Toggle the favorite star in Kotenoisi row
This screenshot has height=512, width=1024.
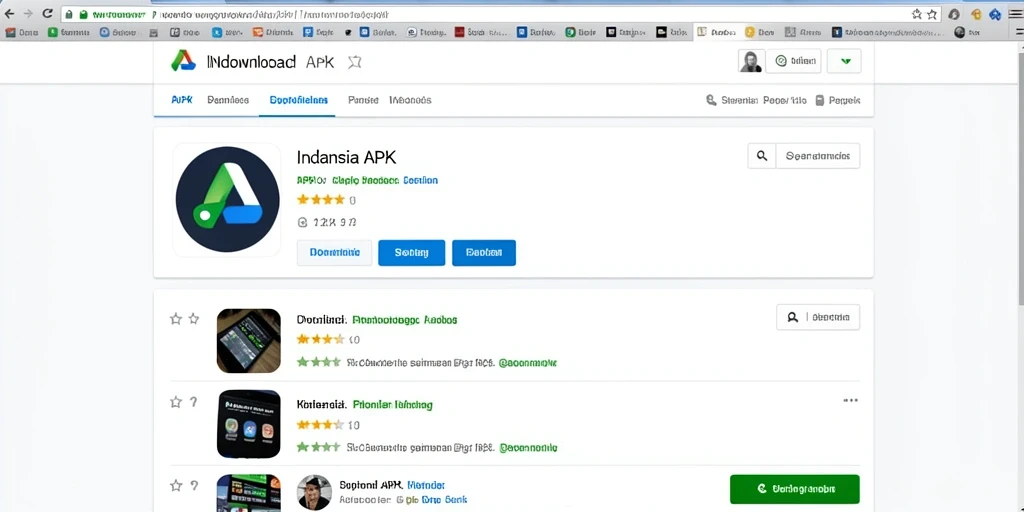(x=176, y=402)
